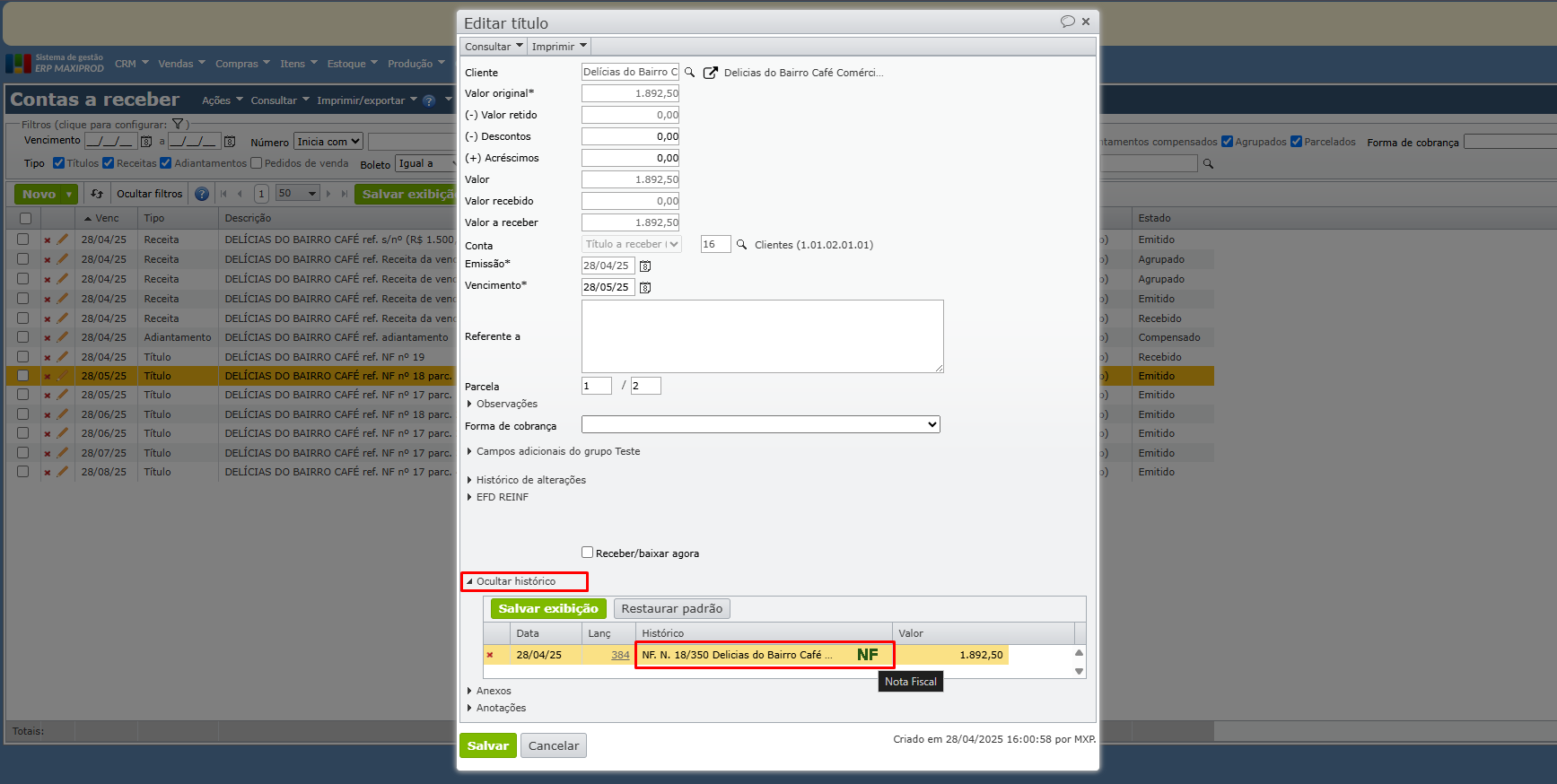Delete the 28/04/25 history entry with red X
This screenshot has height=784, width=1557.
point(490,655)
